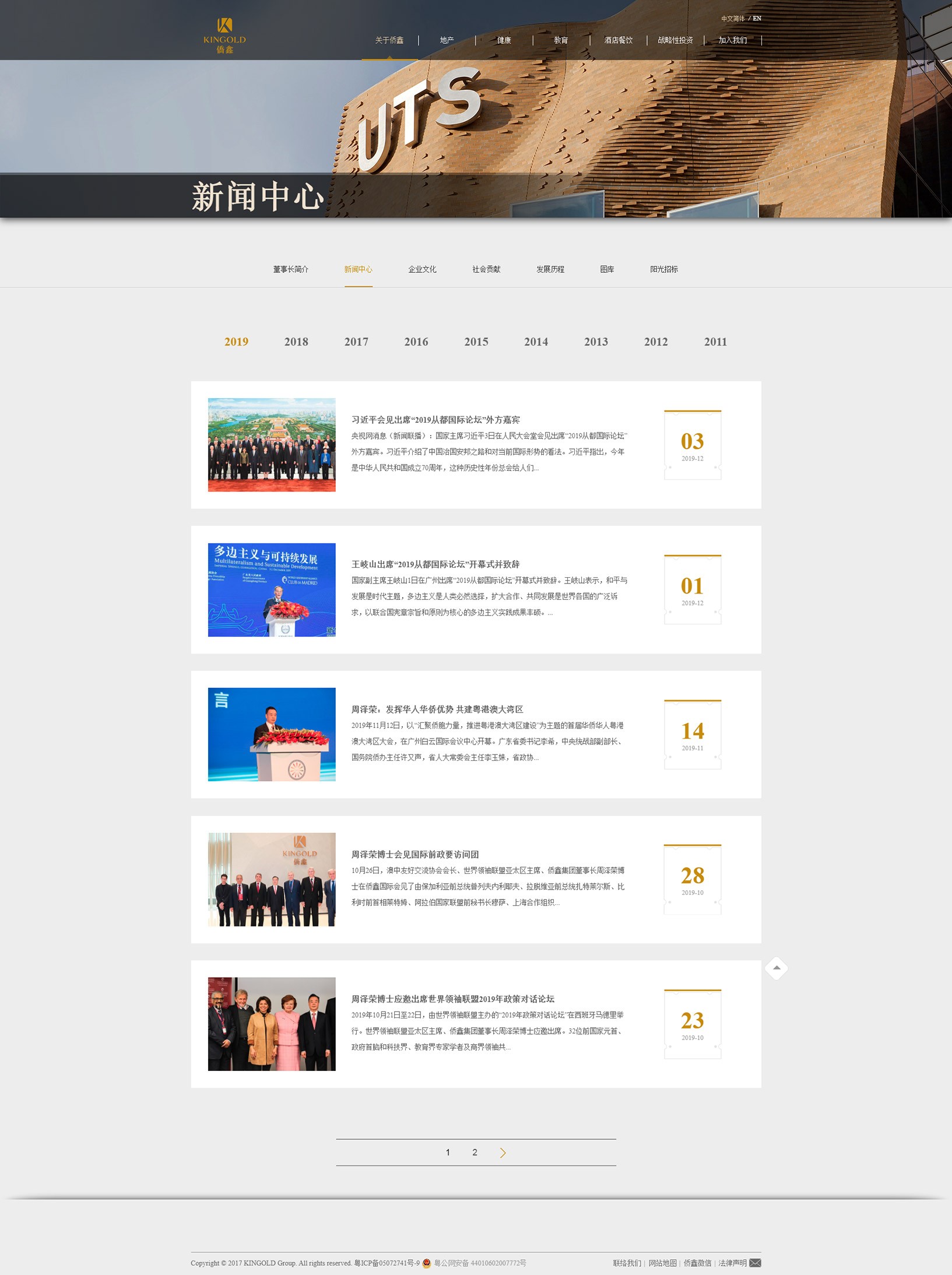Open the 阳光招标 tab
Screen dimensions: 952x1275
coord(663,269)
